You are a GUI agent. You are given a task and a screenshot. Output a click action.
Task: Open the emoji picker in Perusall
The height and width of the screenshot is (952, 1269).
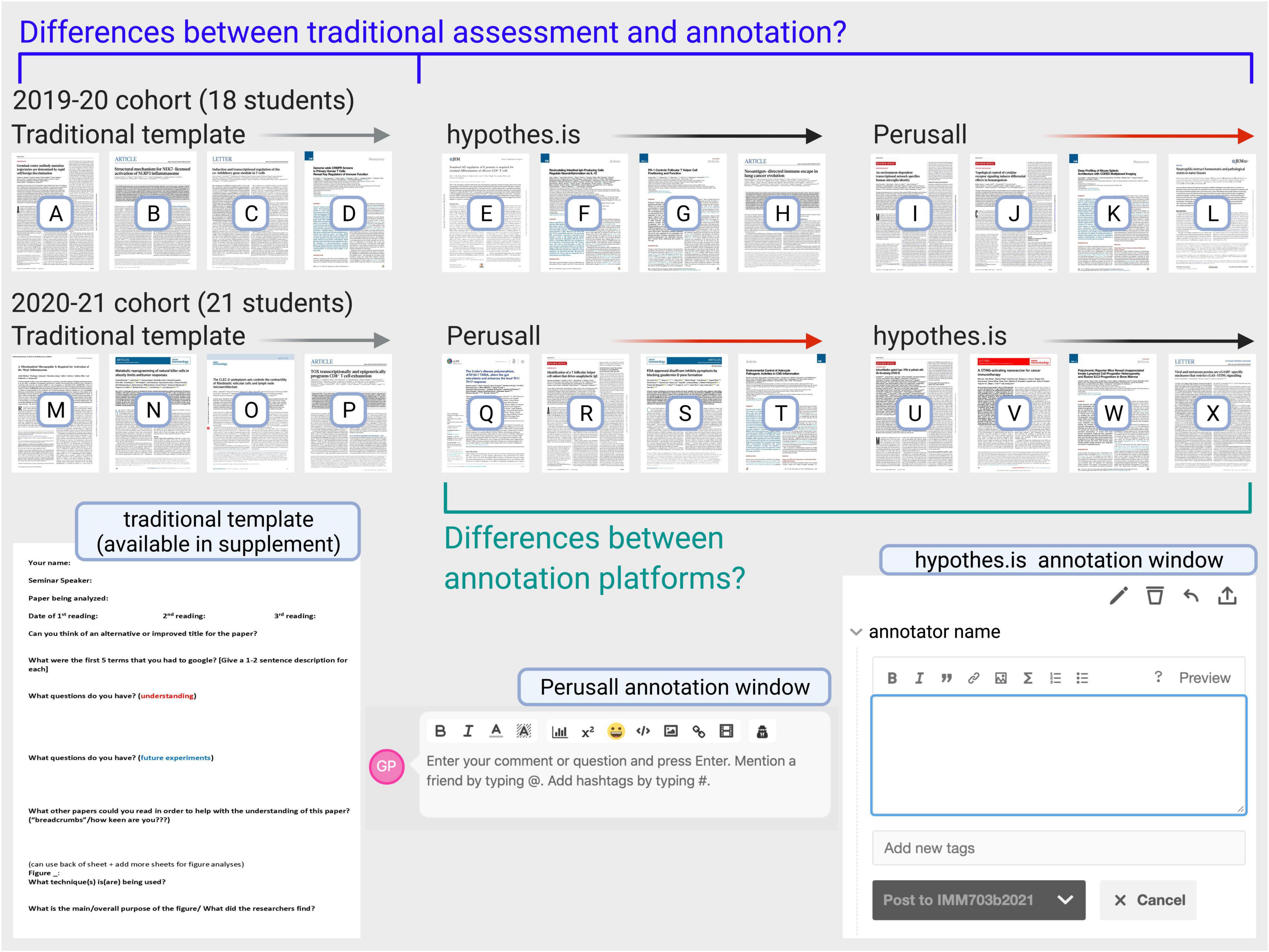click(x=616, y=731)
